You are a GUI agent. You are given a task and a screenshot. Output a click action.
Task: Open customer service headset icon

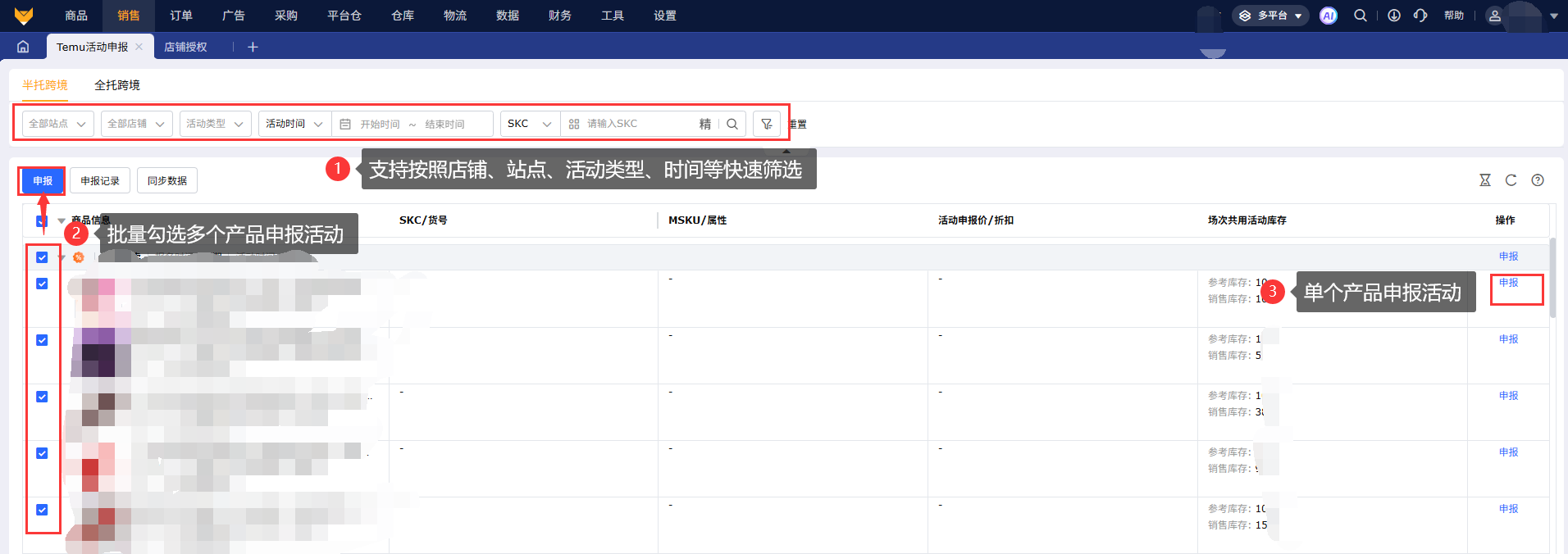pyautogui.click(x=1420, y=16)
